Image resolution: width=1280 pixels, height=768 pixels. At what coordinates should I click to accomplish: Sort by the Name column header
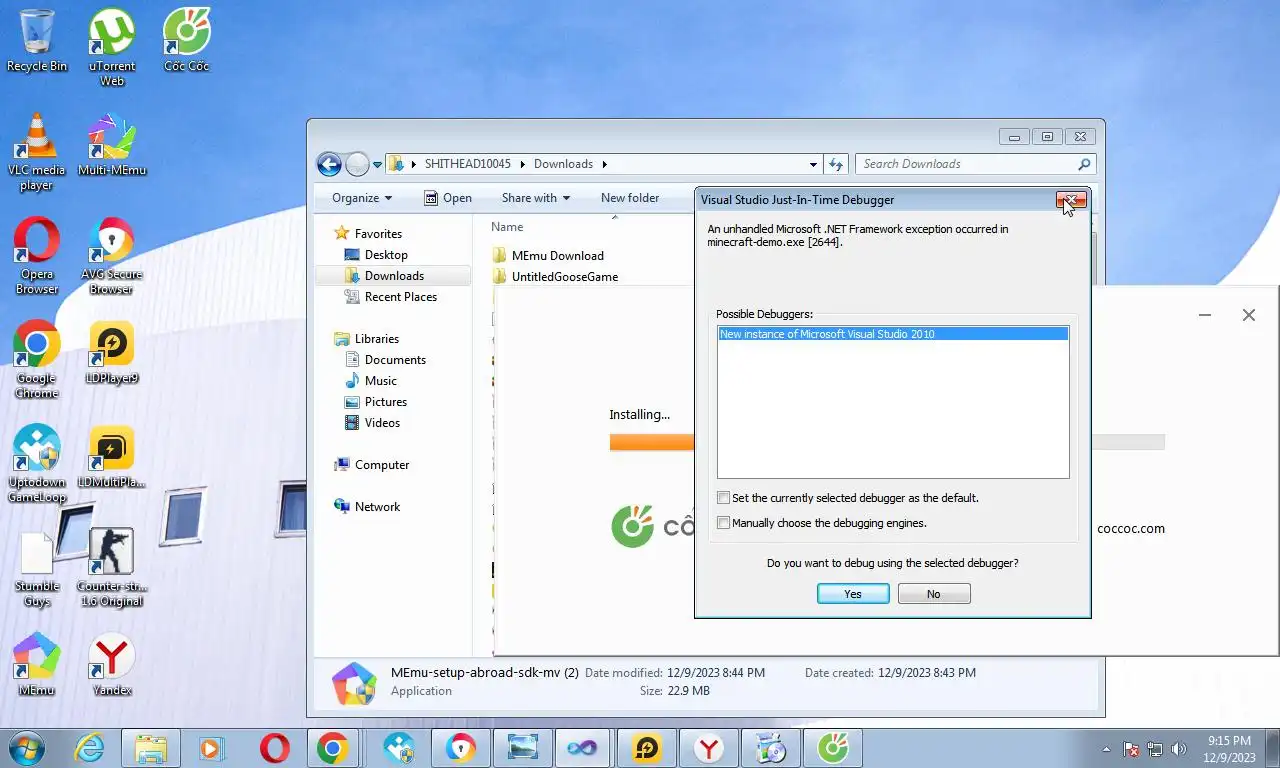tap(507, 227)
